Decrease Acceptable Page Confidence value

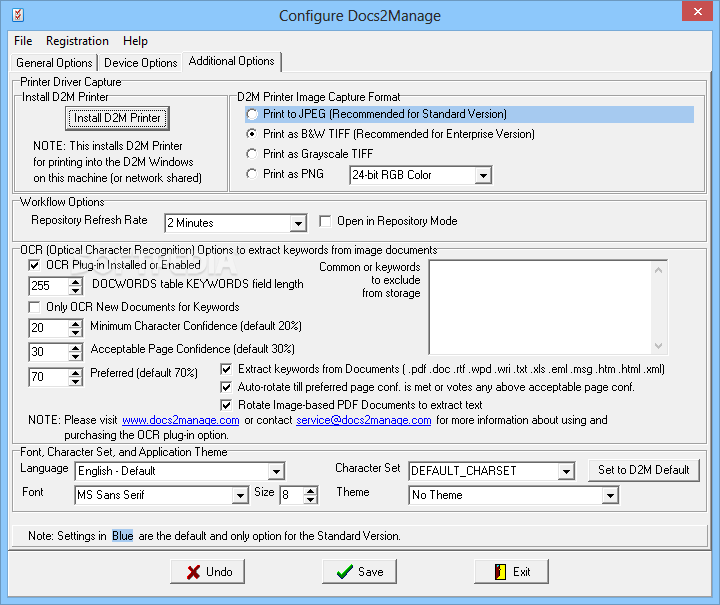click(x=75, y=357)
